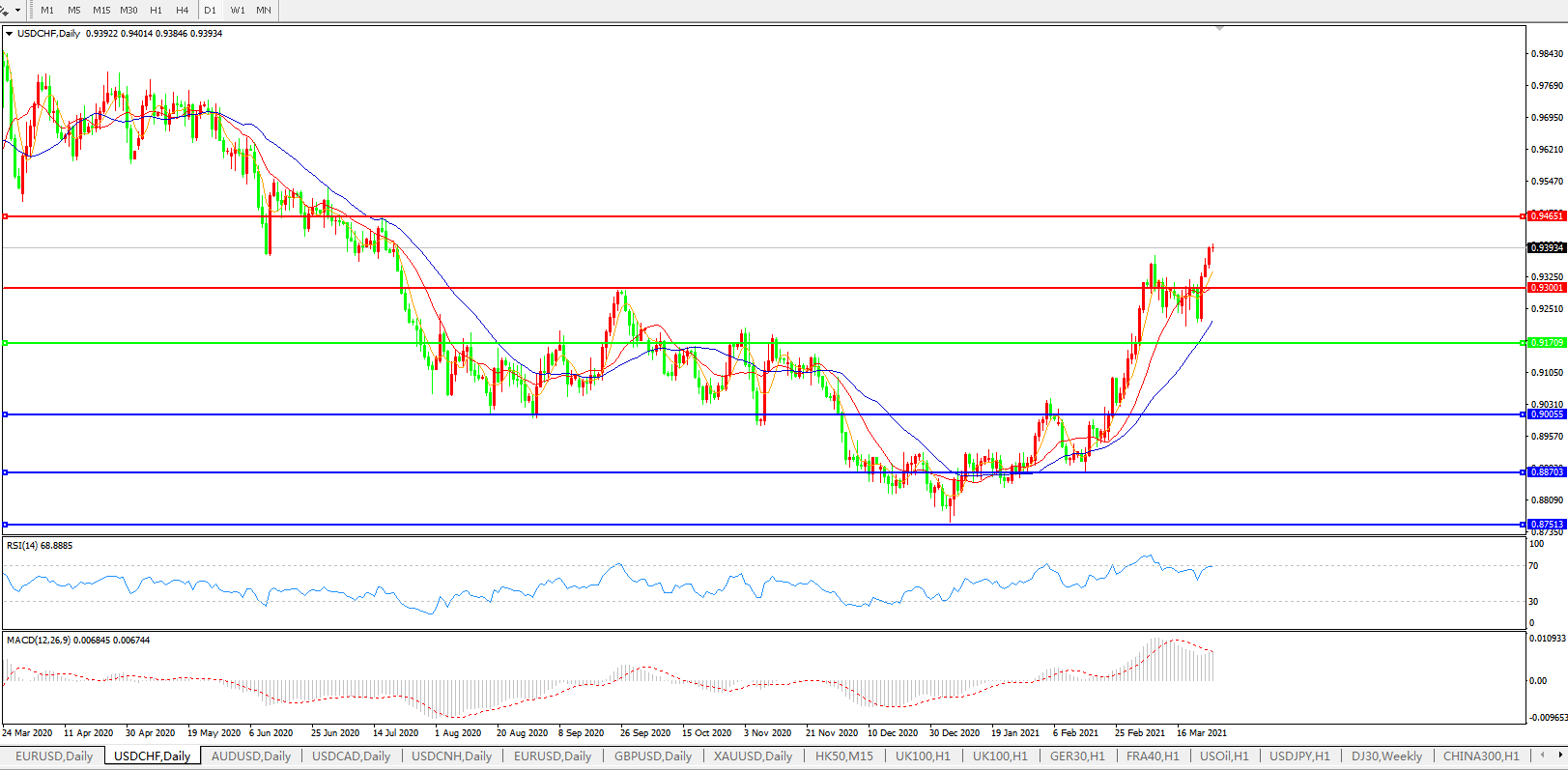1568x770 pixels.
Task: Select the green 0.91709 price level tag
Action: pyautogui.click(x=1546, y=343)
